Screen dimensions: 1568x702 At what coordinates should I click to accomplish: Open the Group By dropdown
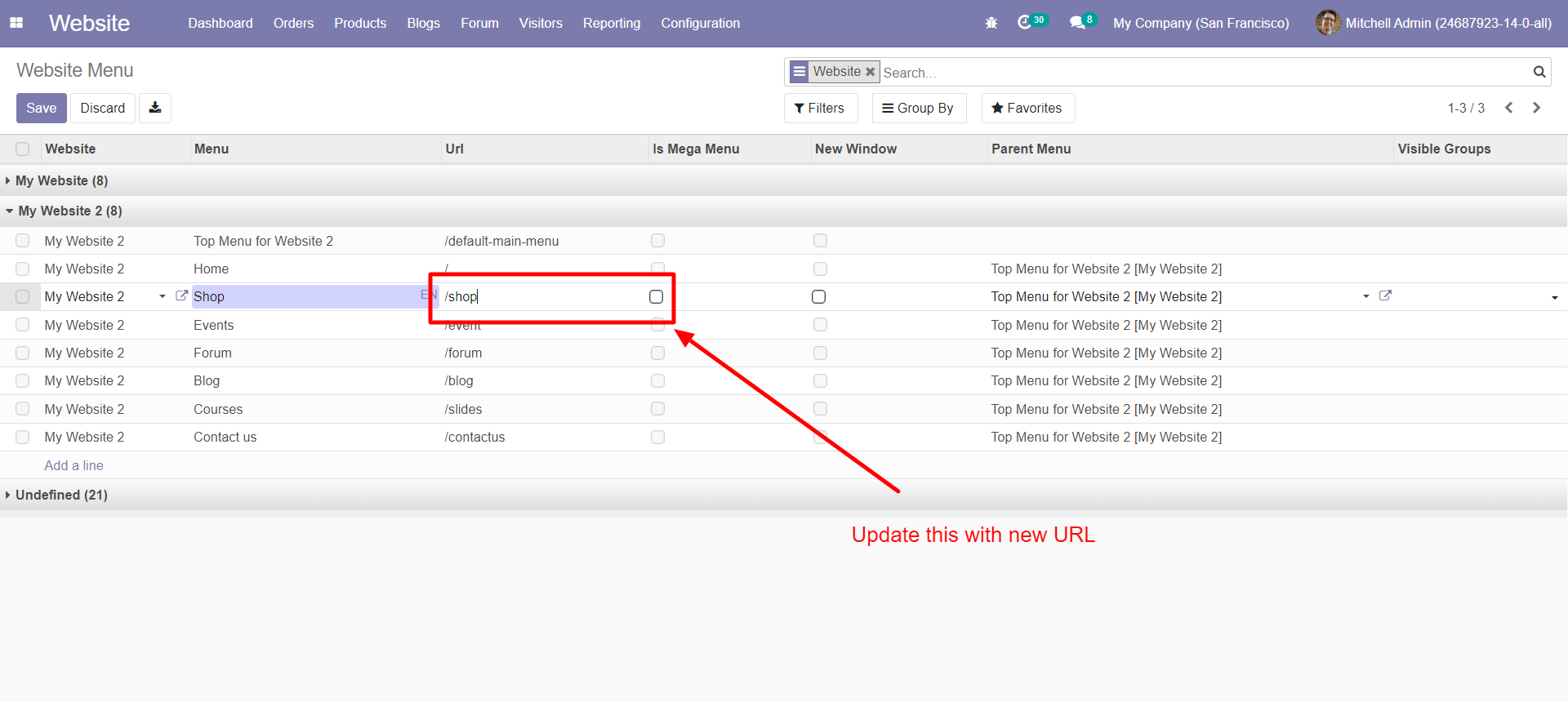919,108
